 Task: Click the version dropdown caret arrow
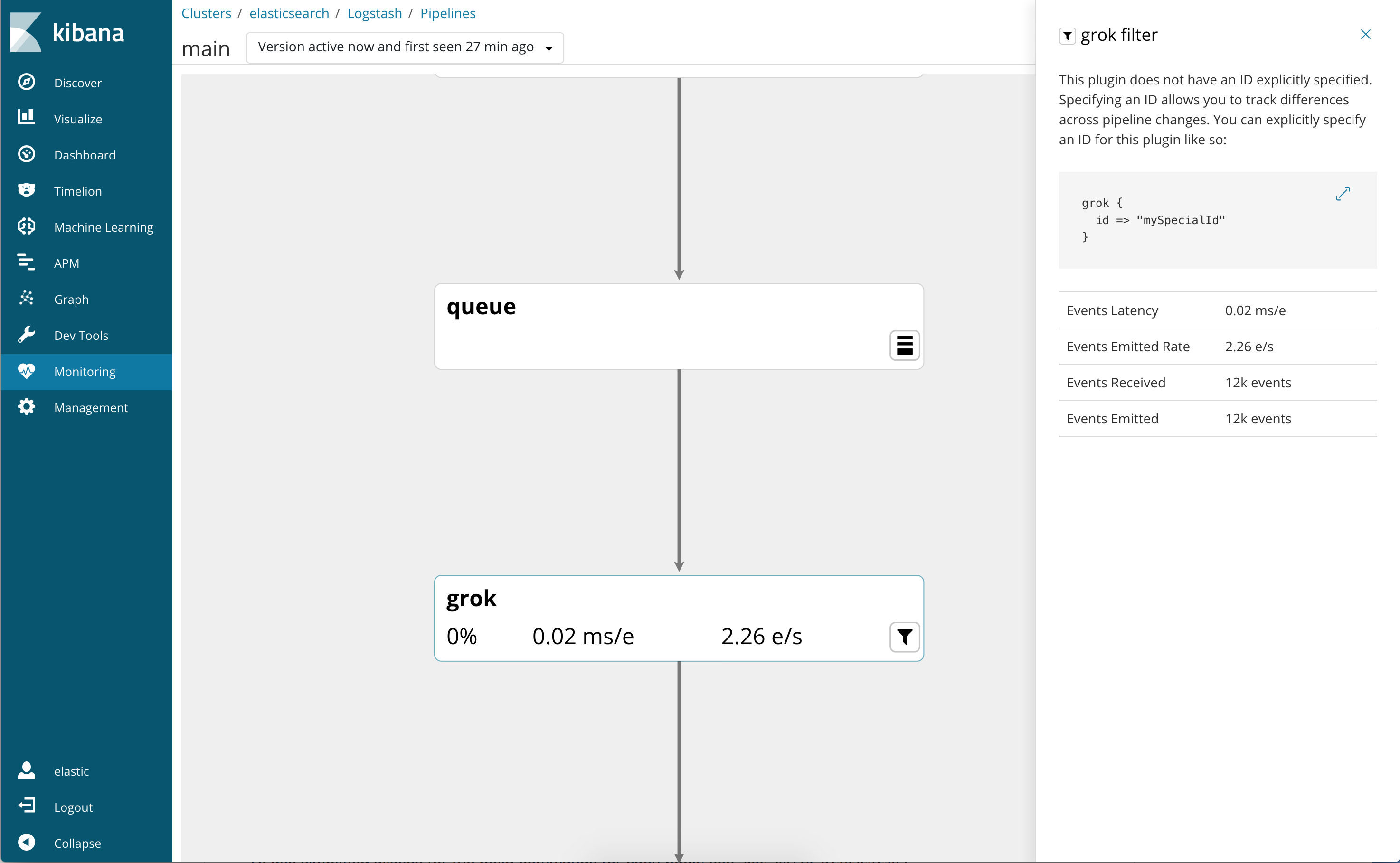point(549,48)
